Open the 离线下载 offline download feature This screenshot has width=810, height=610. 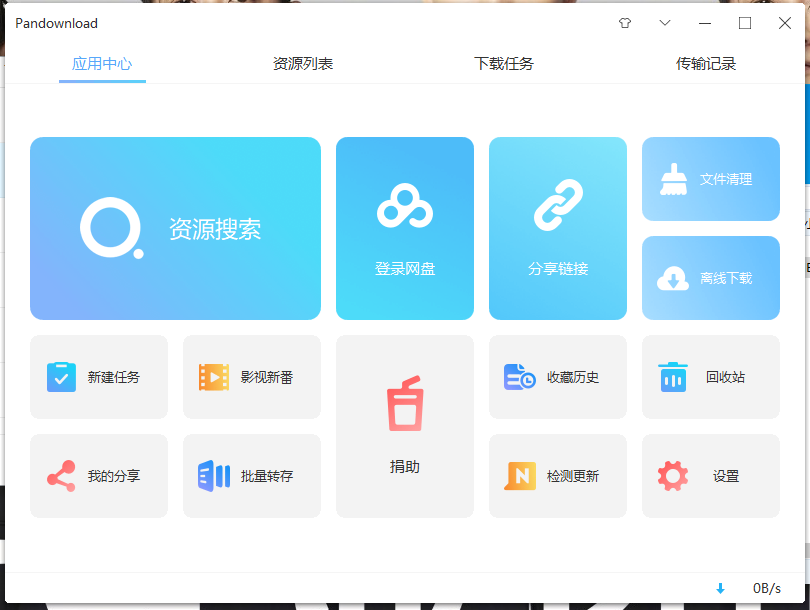click(710, 278)
